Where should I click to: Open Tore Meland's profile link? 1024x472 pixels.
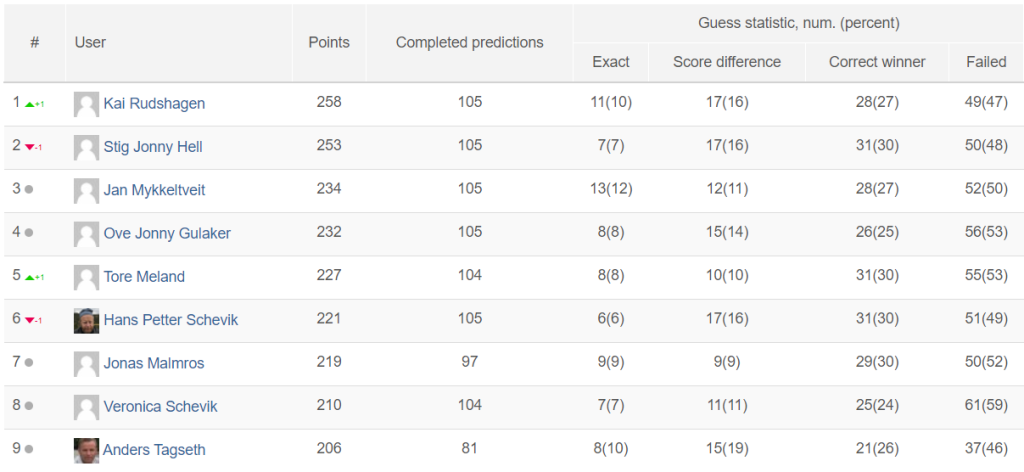tap(144, 277)
